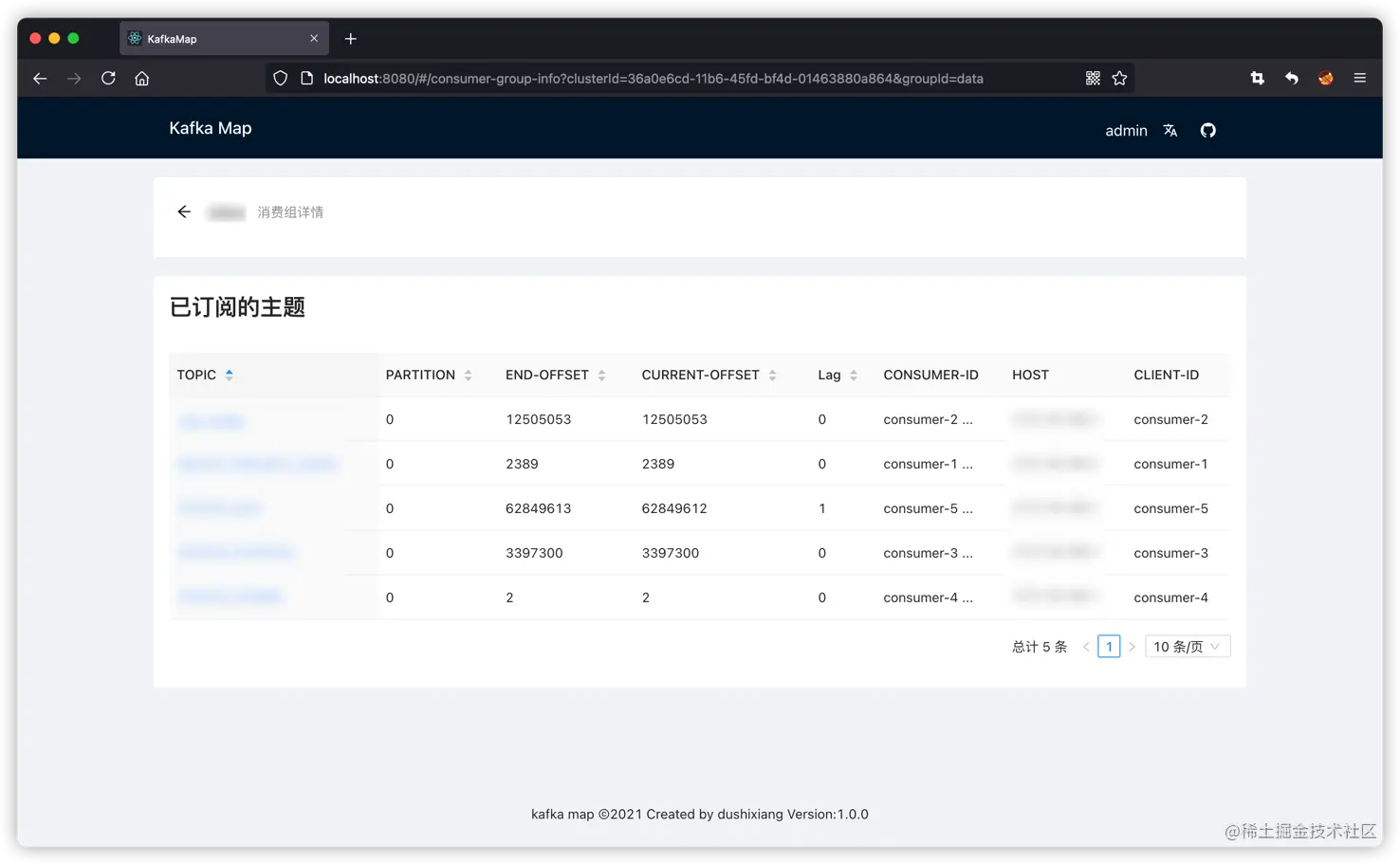The width and height of the screenshot is (1400, 864).
Task: Click the back arrow beside 消费组详情
Action: pos(184,211)
